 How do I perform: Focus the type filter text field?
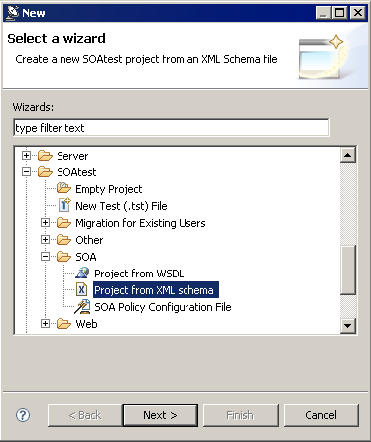[x=171, y=128]
